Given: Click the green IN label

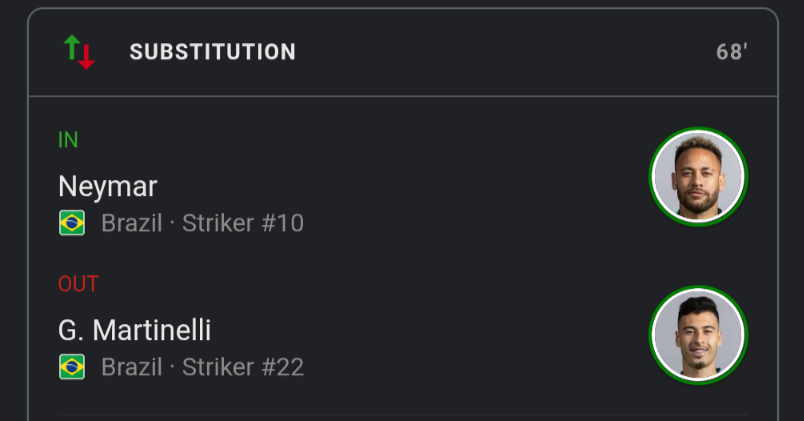Looking at the screenshot, I should tap(68, 140).
